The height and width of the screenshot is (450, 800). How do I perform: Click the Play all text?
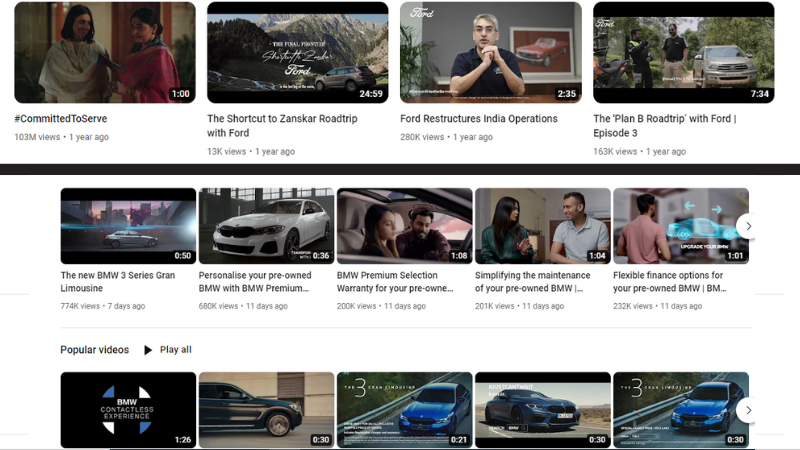[x=176, y=349]
